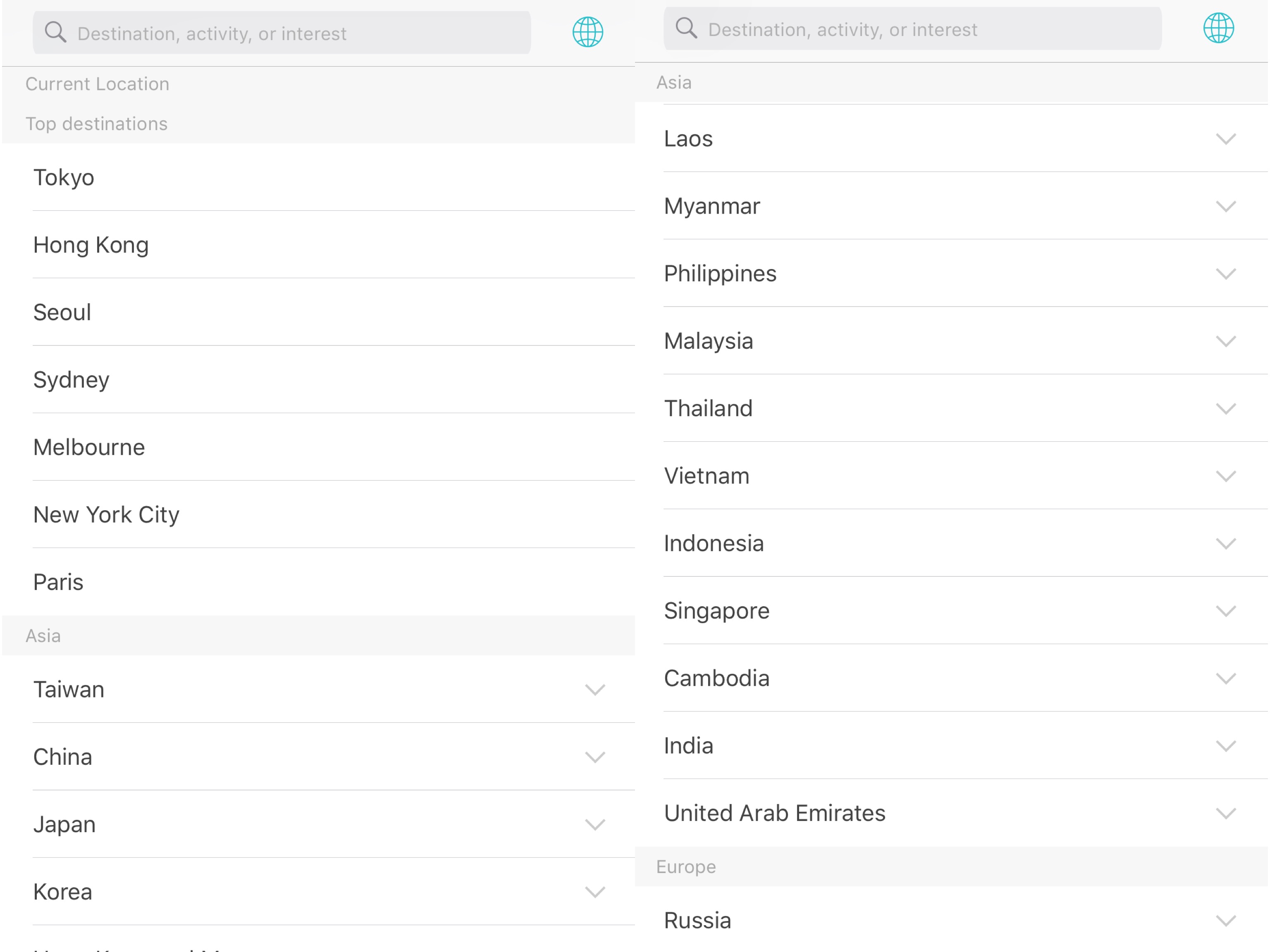Select New York City destination
This screenshot has height=952, width=1270.
[106, 515]
